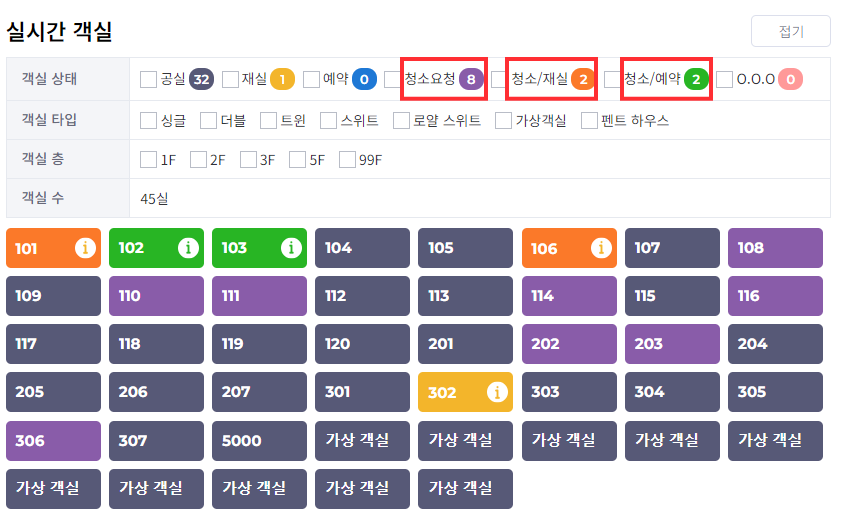Click the info icon on room 106
843x526 pixels.
tap(601, 248)
